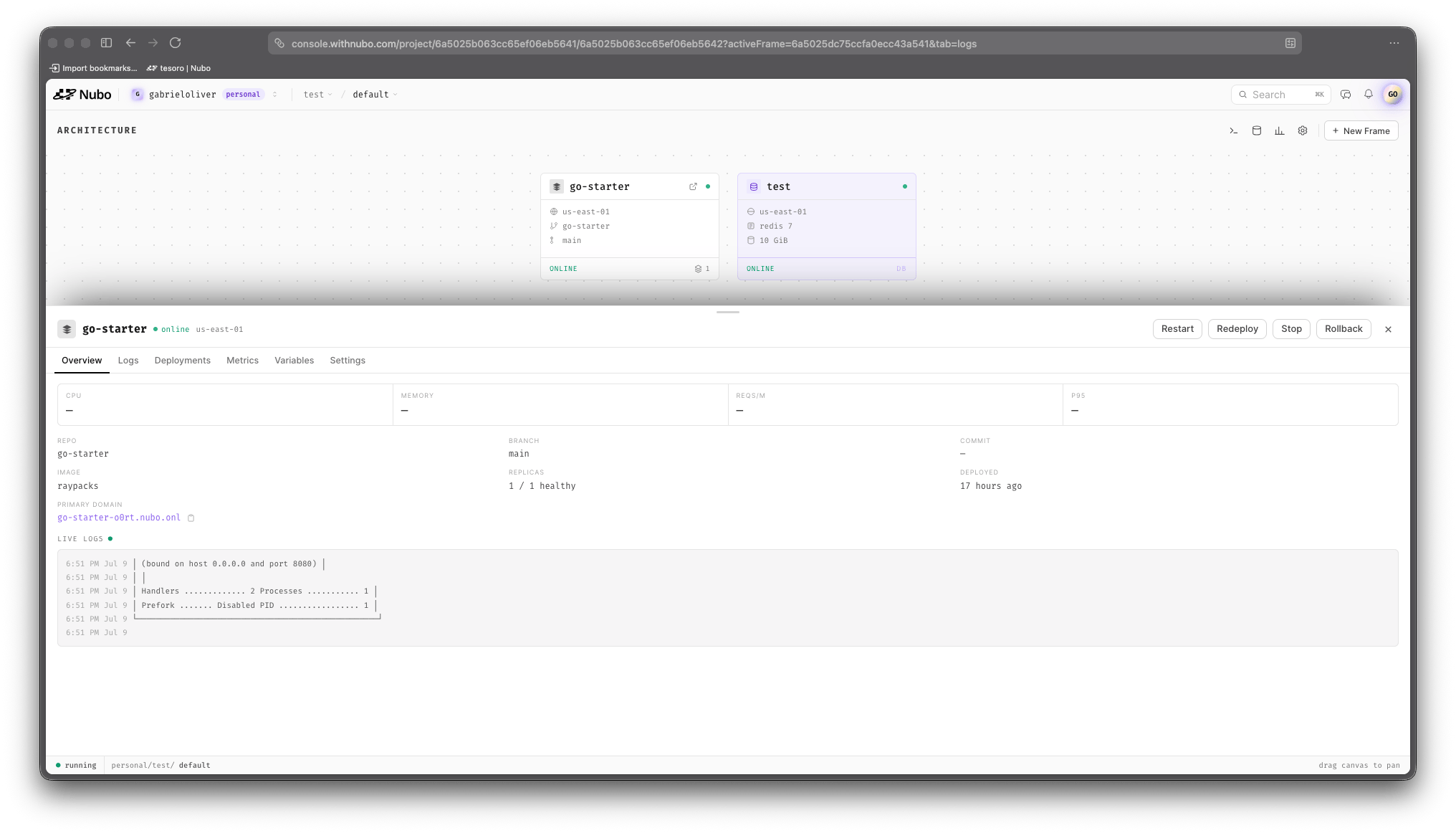Switch to the Overview tab

(x=82, y=361)
